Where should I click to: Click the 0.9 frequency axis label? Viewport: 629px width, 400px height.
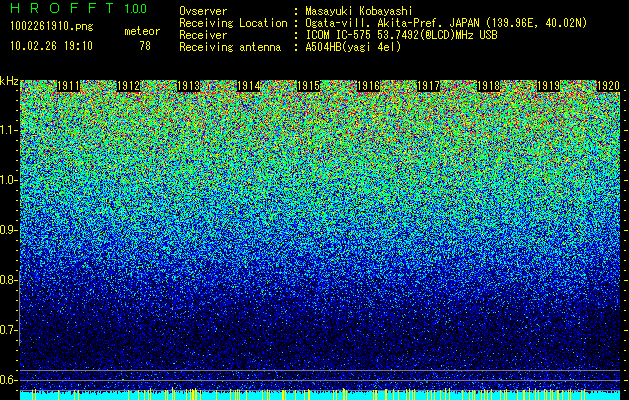point(9,230)
